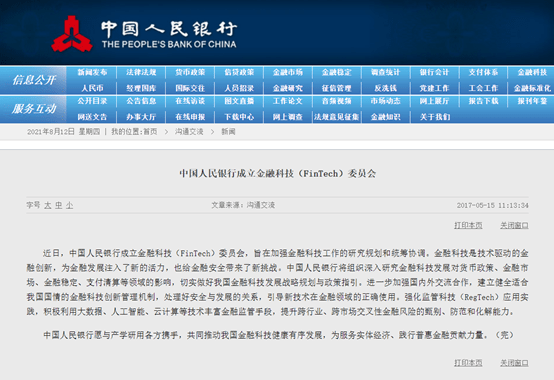The height and width of the screenshot is (380, 554).
Task: Open the 反洗钱 section
Action: tap(385, 88)
